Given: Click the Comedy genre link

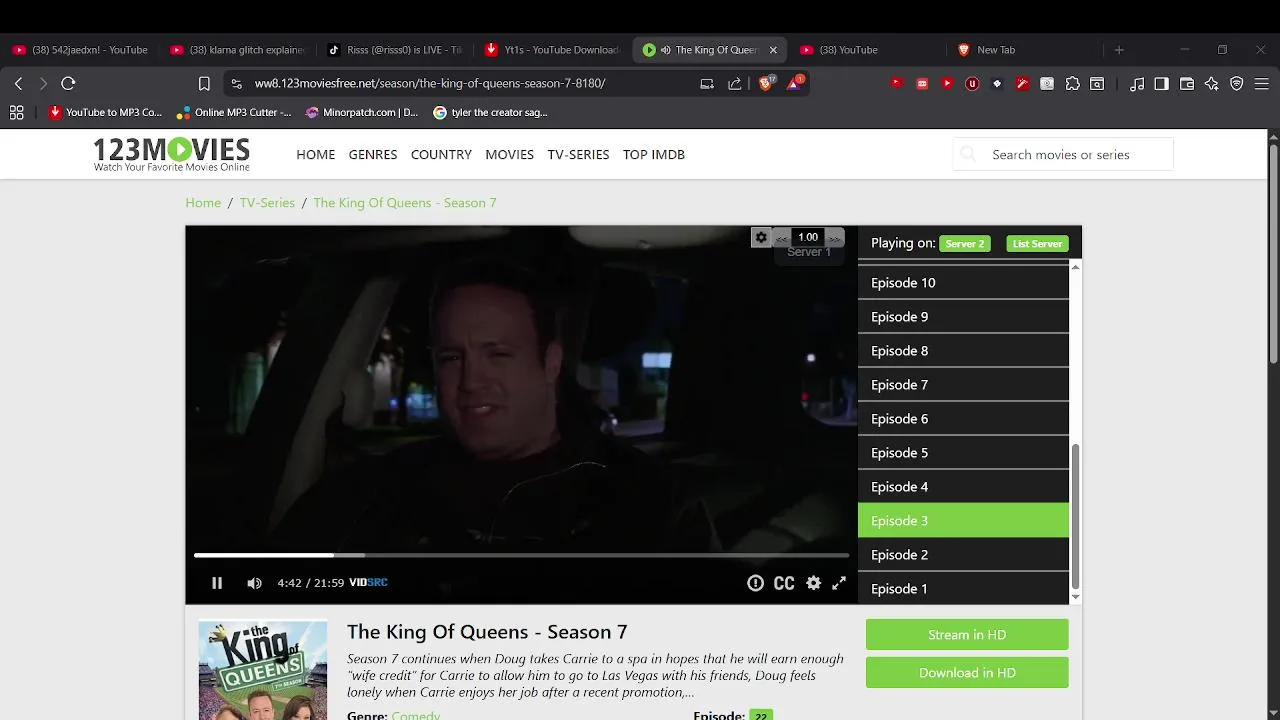Looking at the screenshot, I should click(416, 715).
